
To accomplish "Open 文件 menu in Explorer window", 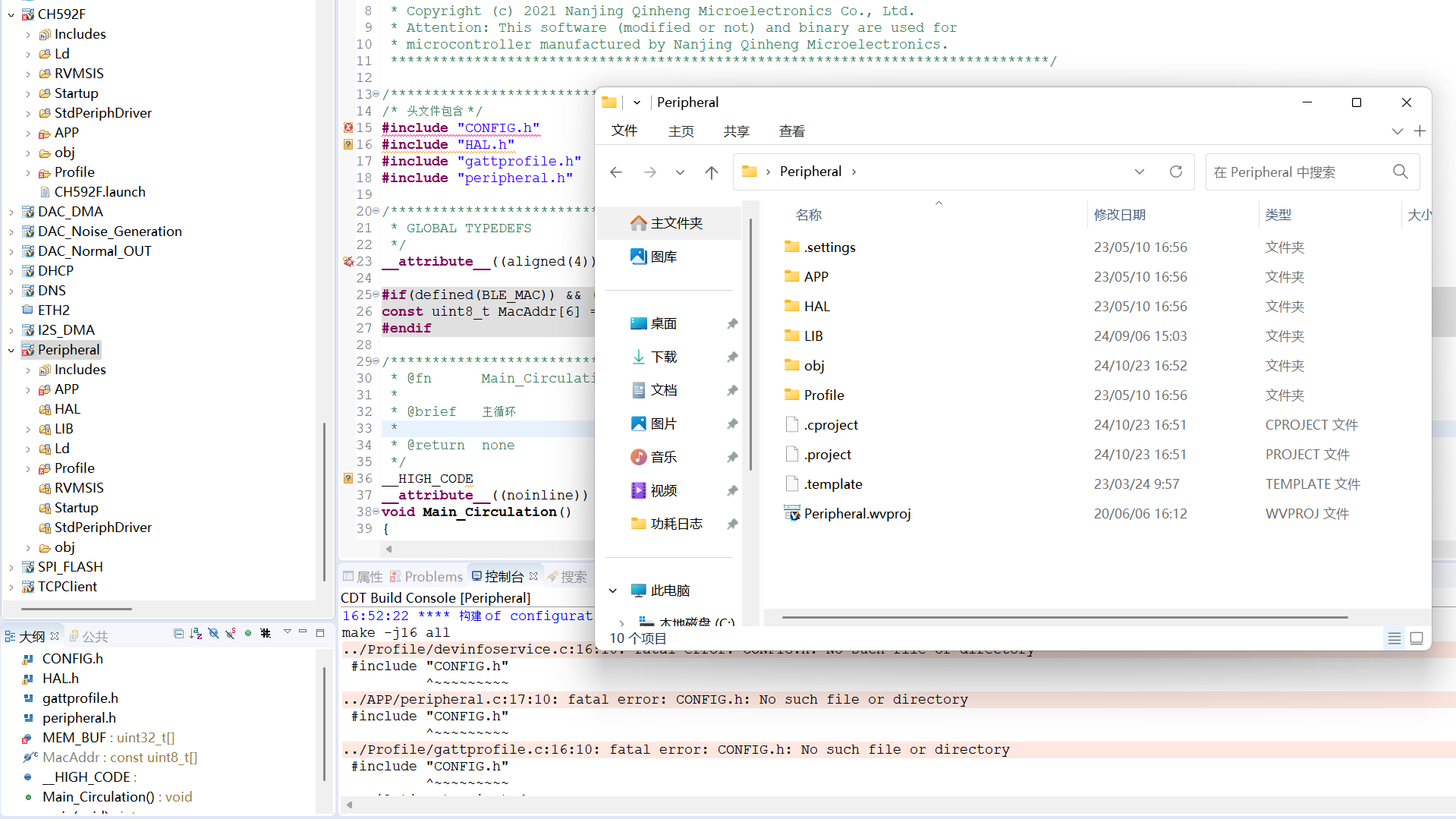I will tap(624, 131).
